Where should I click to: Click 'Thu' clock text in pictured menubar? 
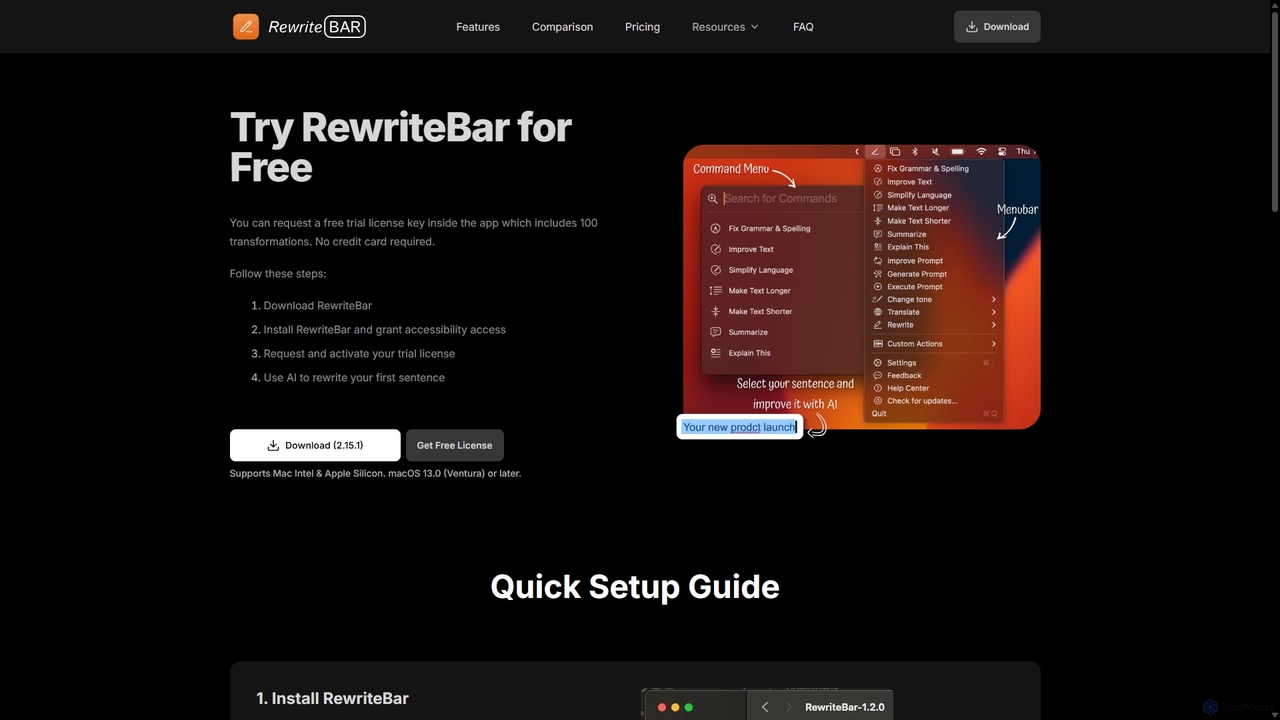pos(1024,152)
